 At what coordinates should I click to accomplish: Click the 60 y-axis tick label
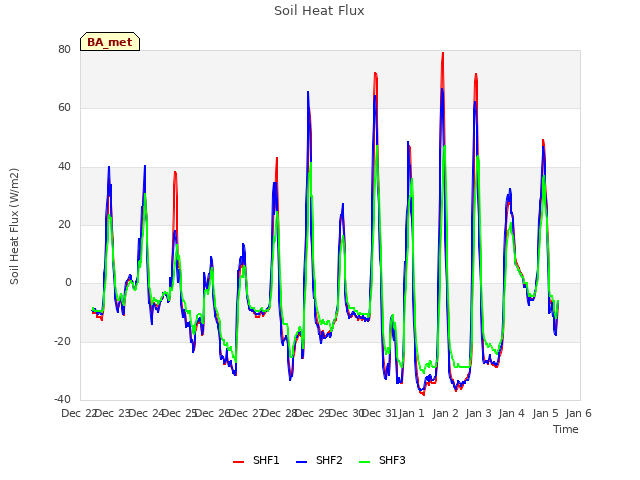click(64, 108)
